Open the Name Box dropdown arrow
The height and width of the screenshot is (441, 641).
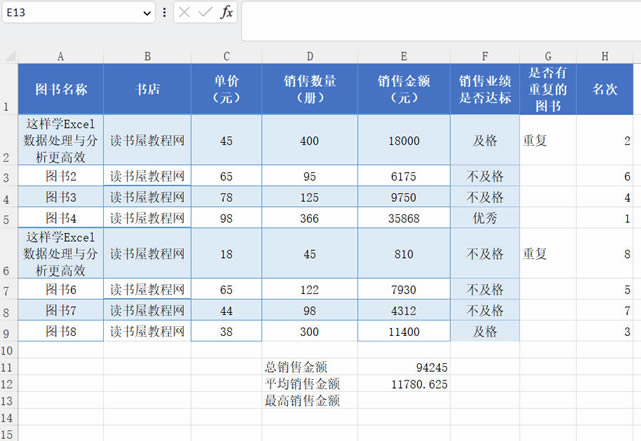click(147, 12)
